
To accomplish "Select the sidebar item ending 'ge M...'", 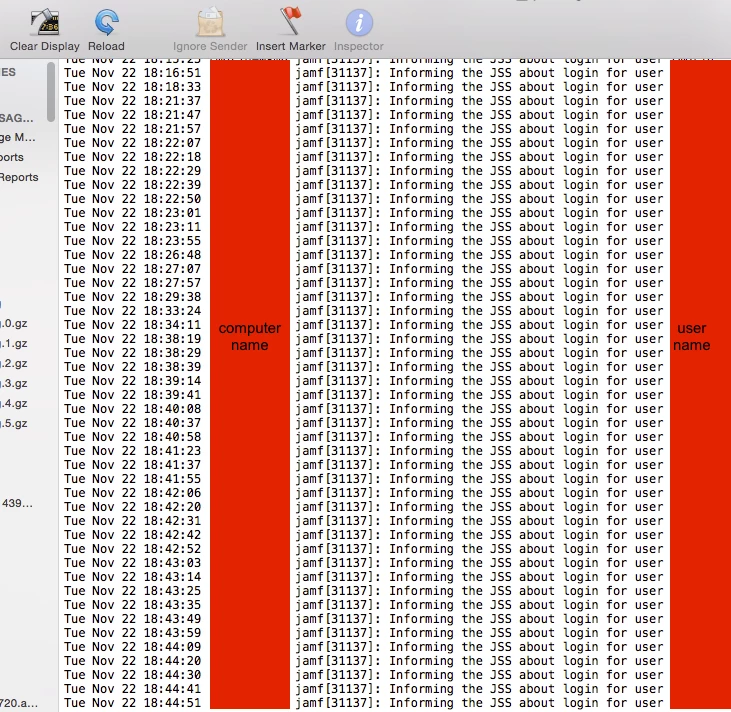I will click(x=18, y=138).
